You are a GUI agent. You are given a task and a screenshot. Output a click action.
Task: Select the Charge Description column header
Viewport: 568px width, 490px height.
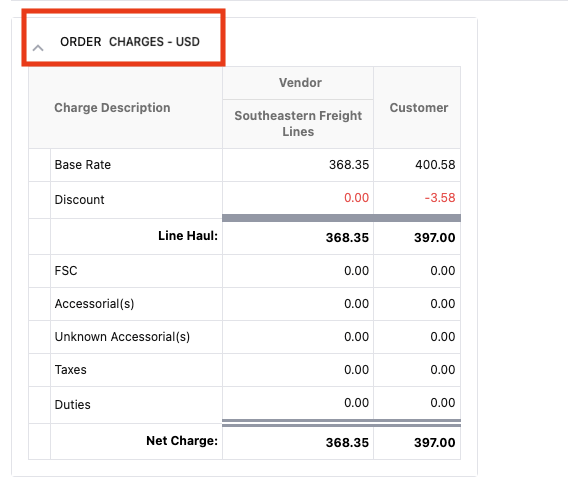click(112, 108)
